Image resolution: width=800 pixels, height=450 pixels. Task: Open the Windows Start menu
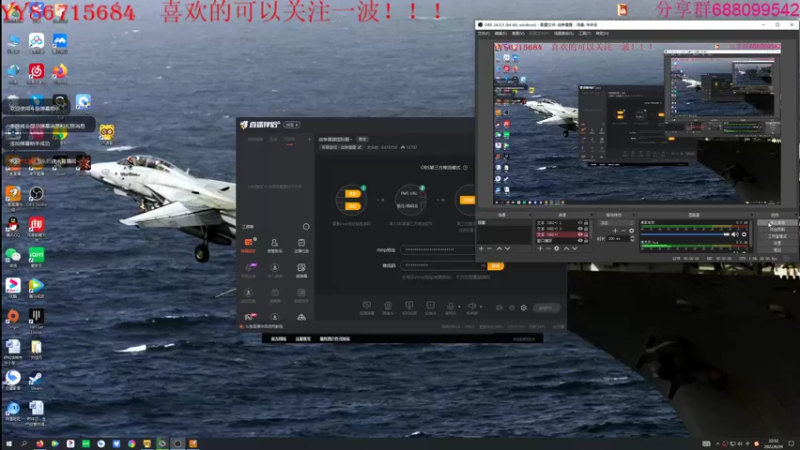[8, 443]
